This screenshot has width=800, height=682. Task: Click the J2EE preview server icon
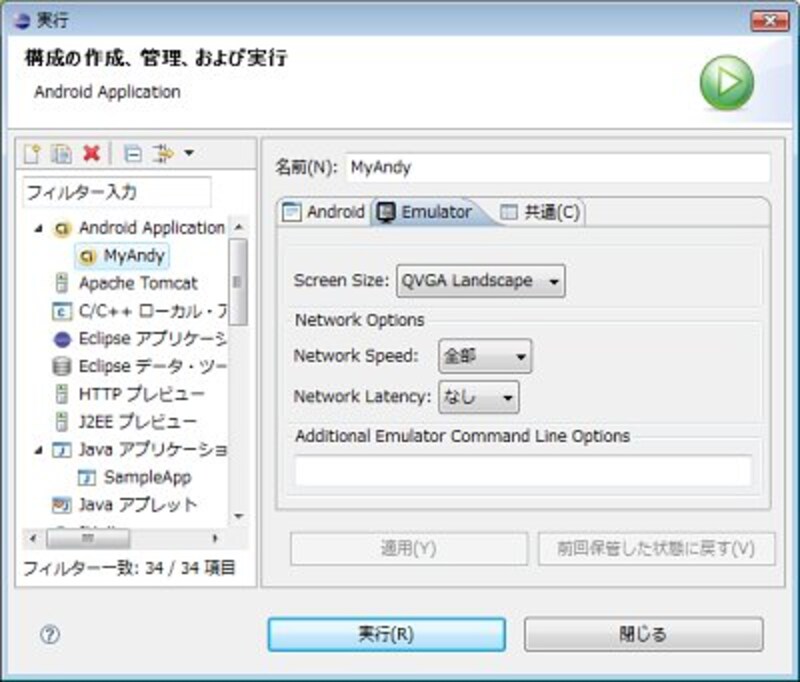62,421
